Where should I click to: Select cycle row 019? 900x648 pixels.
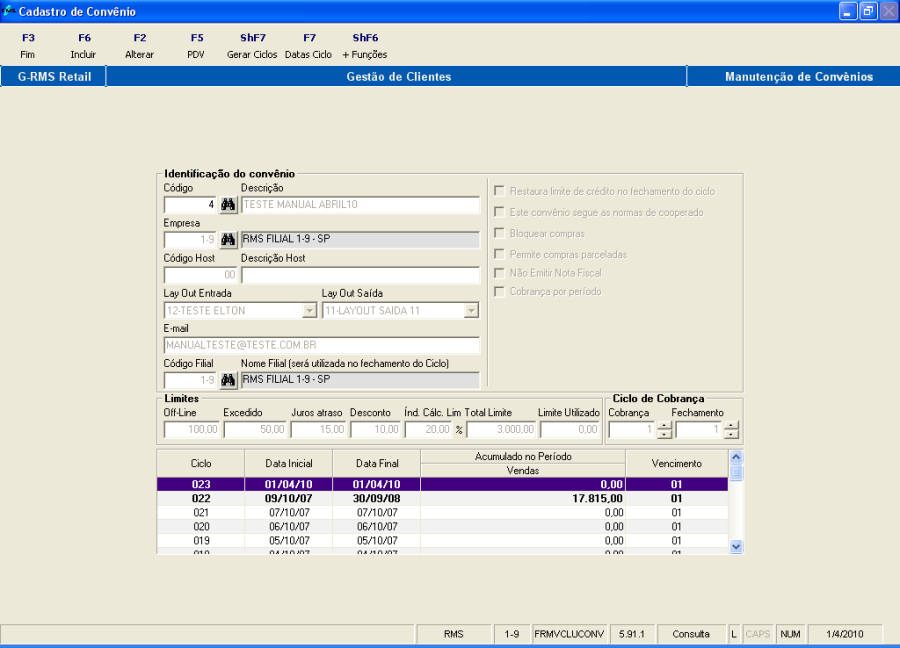442,541
